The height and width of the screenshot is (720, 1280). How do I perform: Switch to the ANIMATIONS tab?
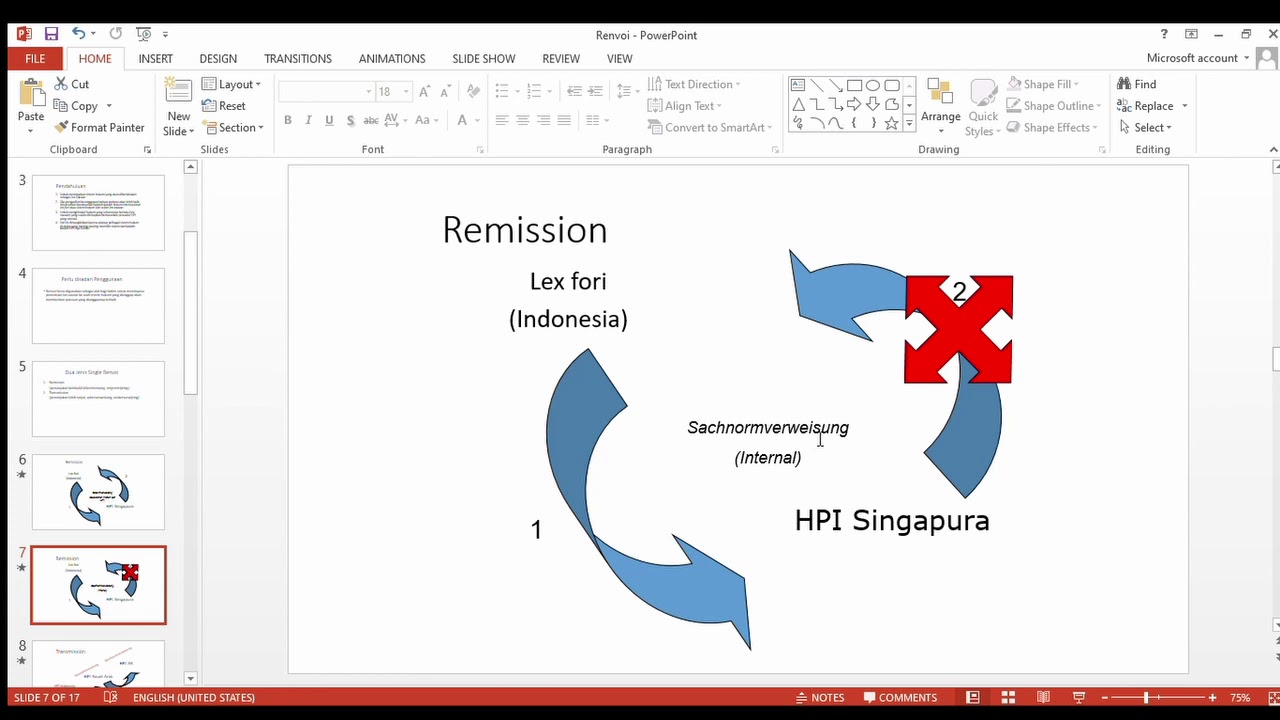[x=392, y=59]
